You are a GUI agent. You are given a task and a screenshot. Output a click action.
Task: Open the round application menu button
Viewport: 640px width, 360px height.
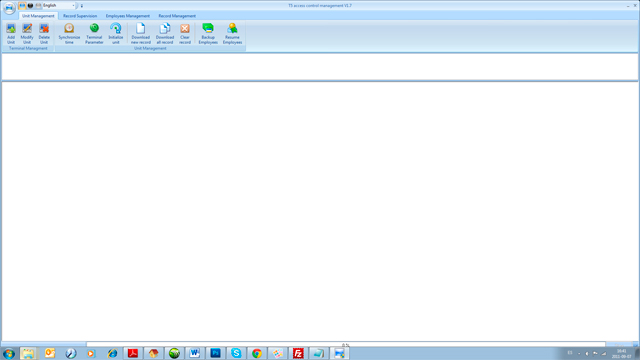pos(9,7)
